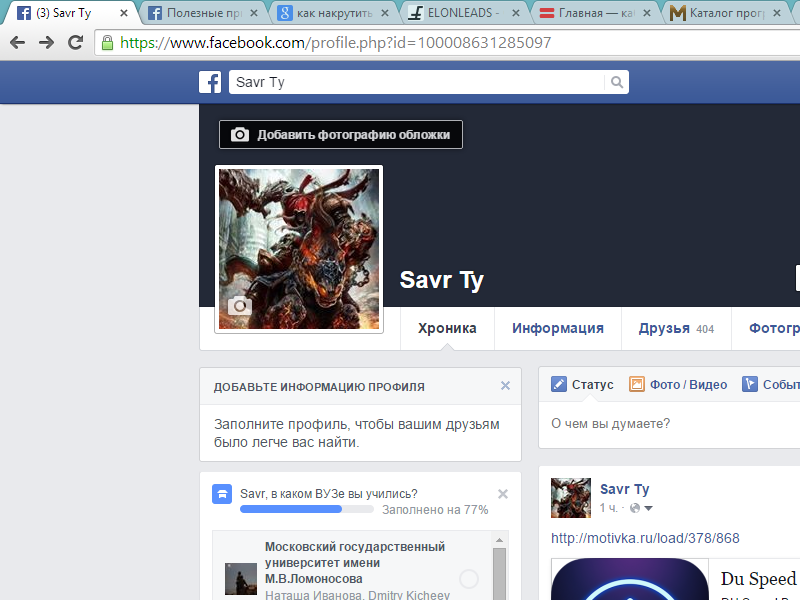Click university list scrollbar up arrow
This screenshot has width=800, height=600.
click(x=499, y=540)
